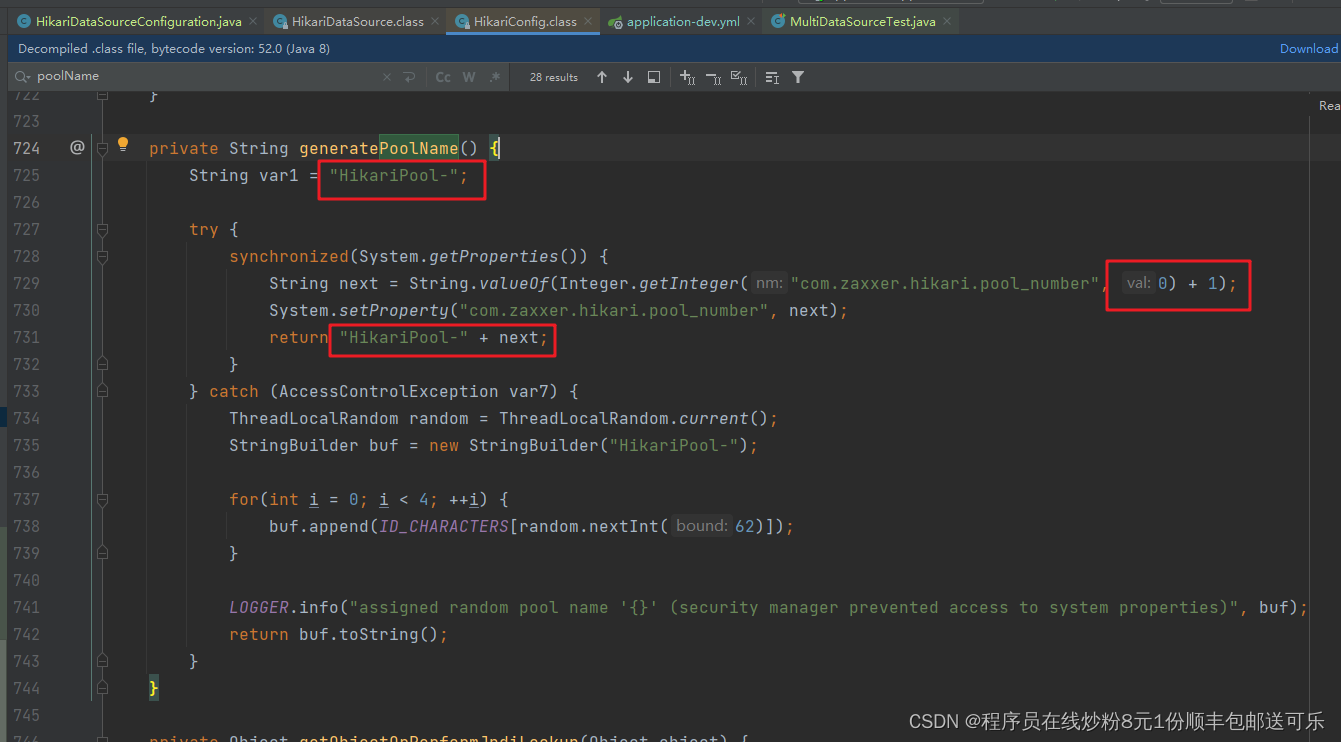
Task: Go to previous search occurrence
Action: coord(601,77)
